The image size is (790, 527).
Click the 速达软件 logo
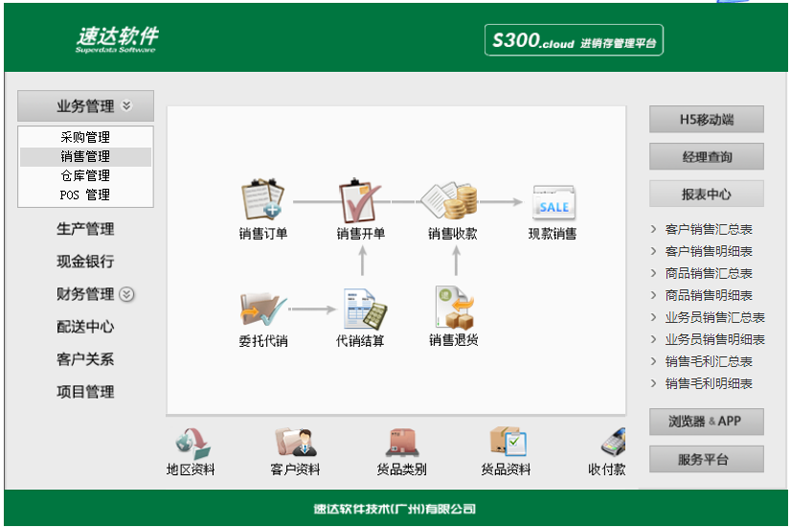click(117, 39)
